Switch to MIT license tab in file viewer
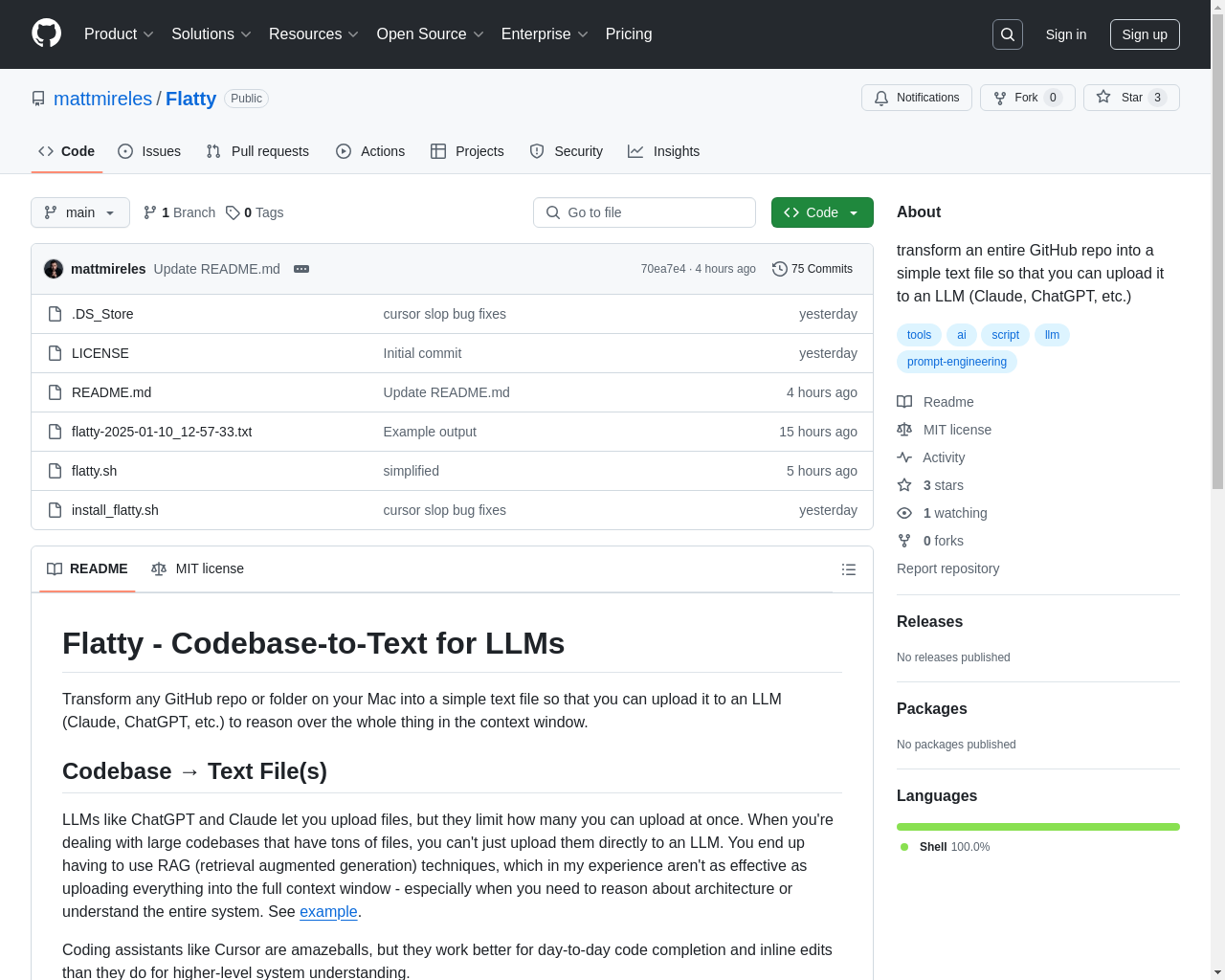Viewport: 1225px width, 980px height. click(x=197, y=569)
